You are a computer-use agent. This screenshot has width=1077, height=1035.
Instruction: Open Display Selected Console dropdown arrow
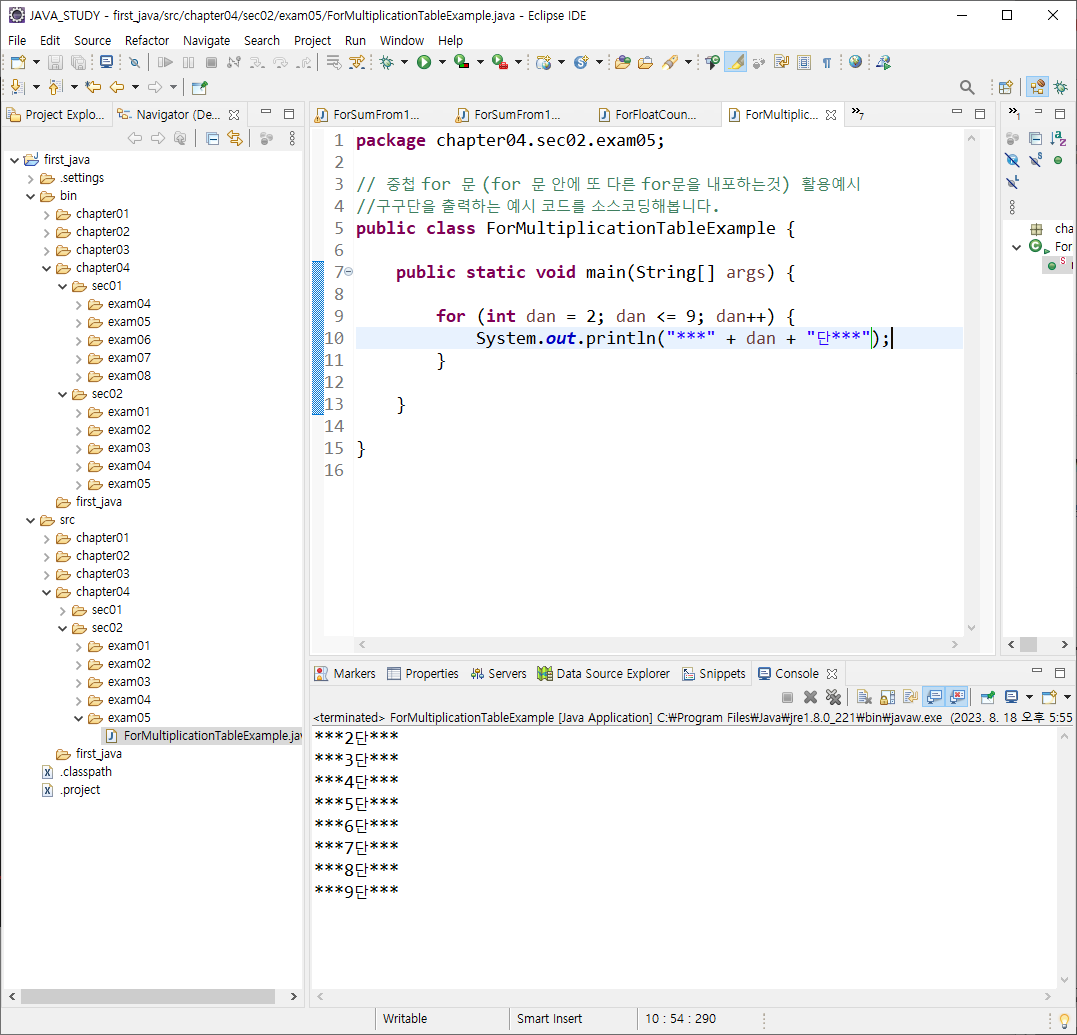tap(1028, 697)
